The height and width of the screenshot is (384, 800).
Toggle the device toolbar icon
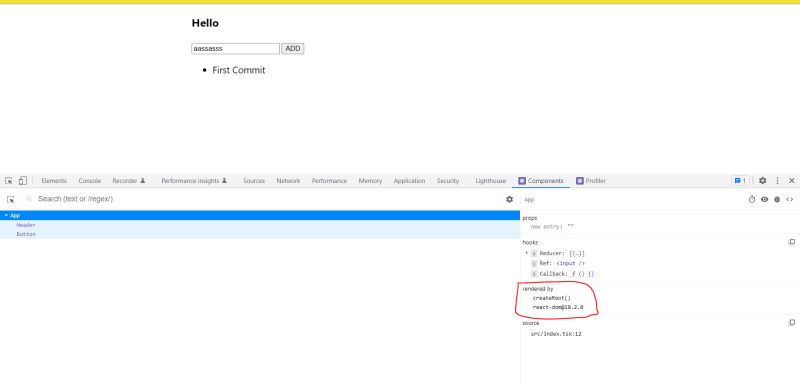(x=22, y=181)
